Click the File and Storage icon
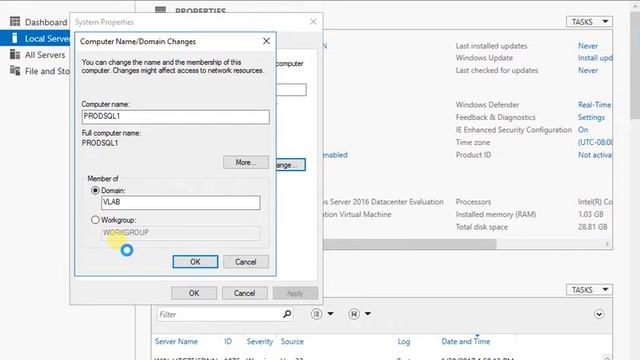 click(x=15, y=71)
